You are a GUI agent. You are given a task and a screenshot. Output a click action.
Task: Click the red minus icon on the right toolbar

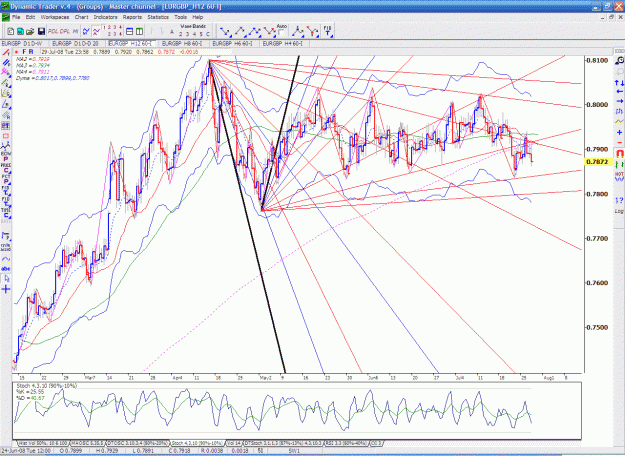click(619, 142)
